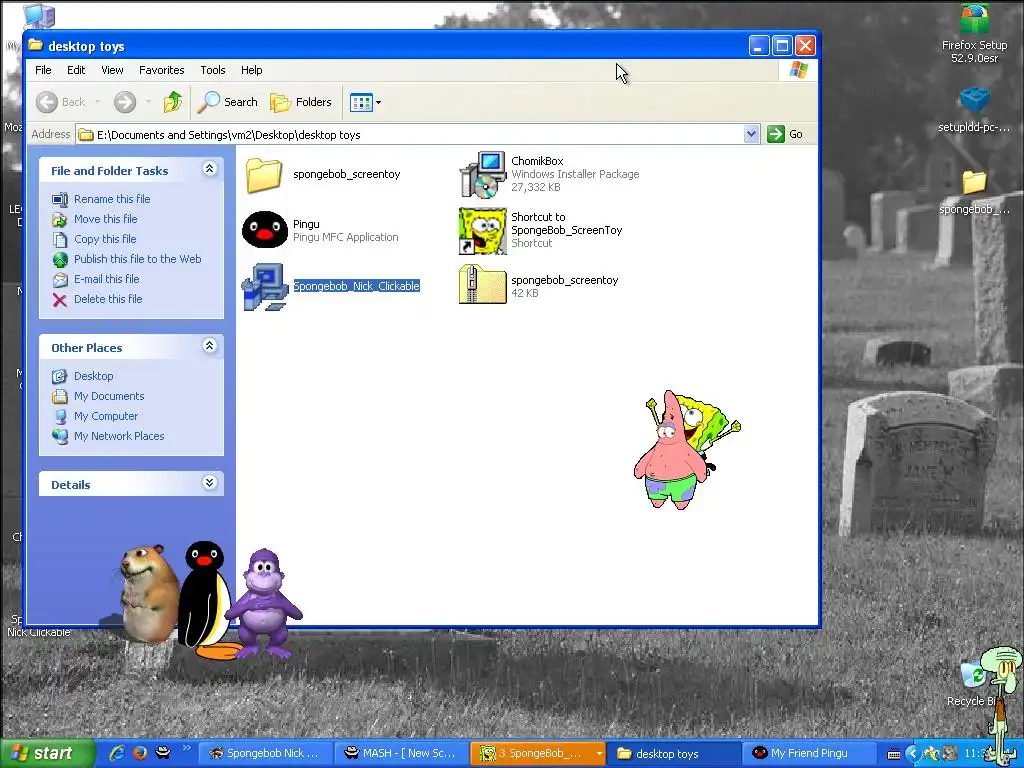
Task: Switch to desktop toys taskbar button
Action: click(x=674, y=753)
